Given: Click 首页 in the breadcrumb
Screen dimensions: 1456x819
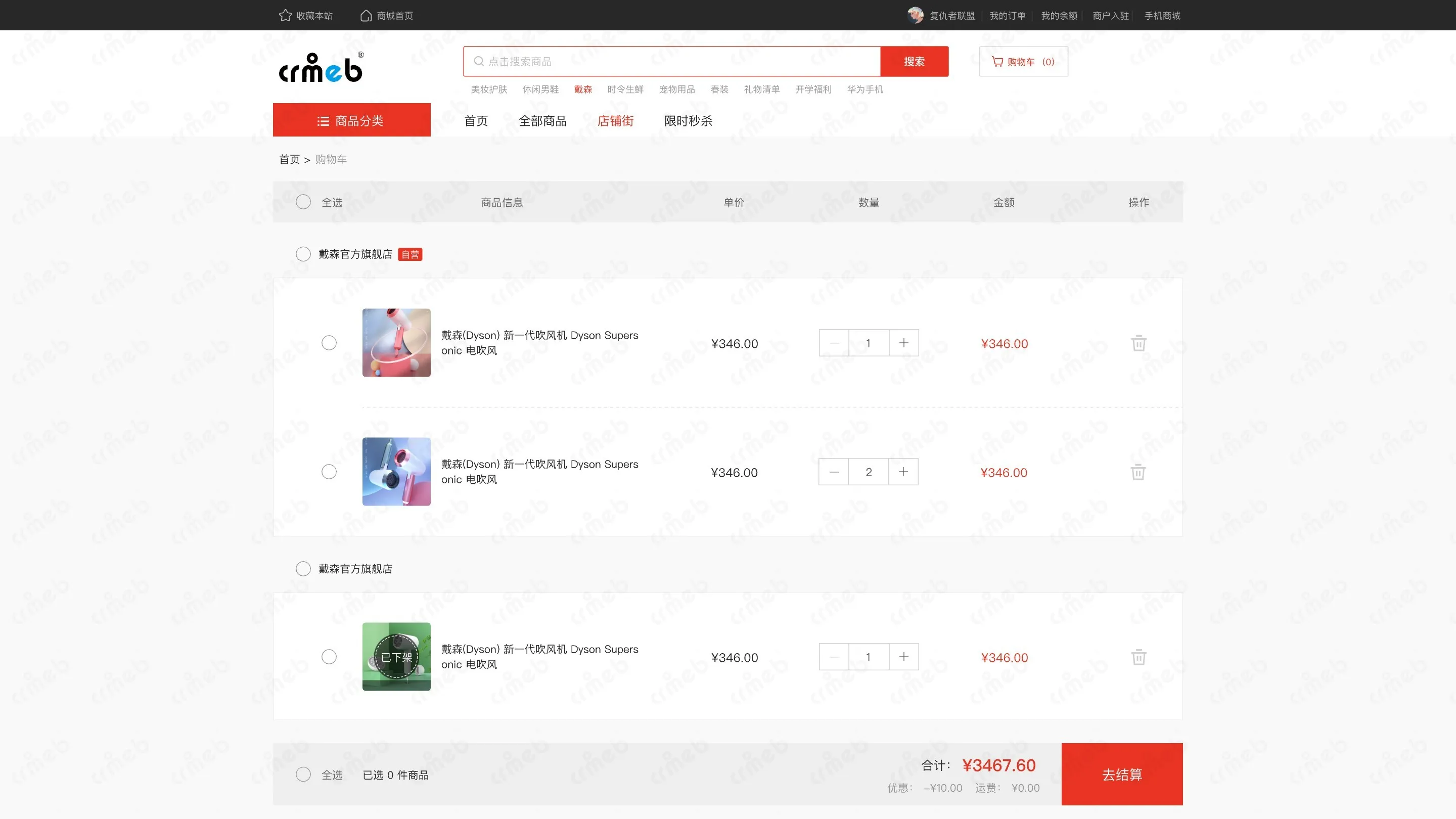Looking at the screenshot, I should 289,159.
